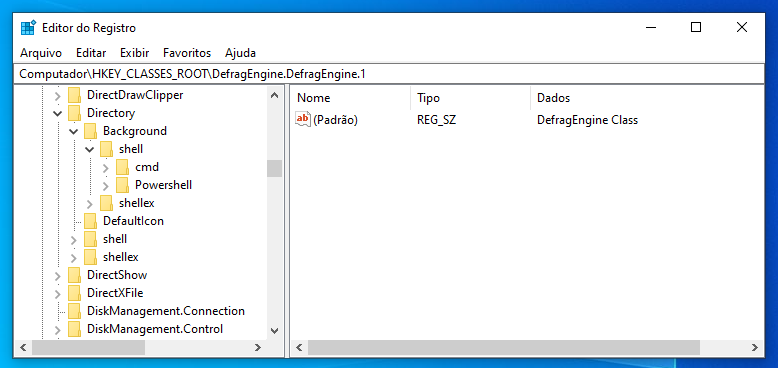Click tree pane scroll up arrow
The image size is (778, 368).
[274, 95]
